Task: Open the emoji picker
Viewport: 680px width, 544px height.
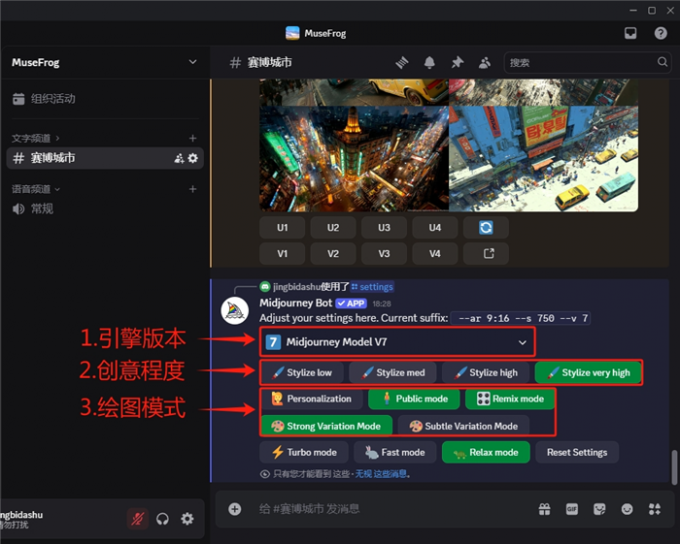Action: [627, 509]
